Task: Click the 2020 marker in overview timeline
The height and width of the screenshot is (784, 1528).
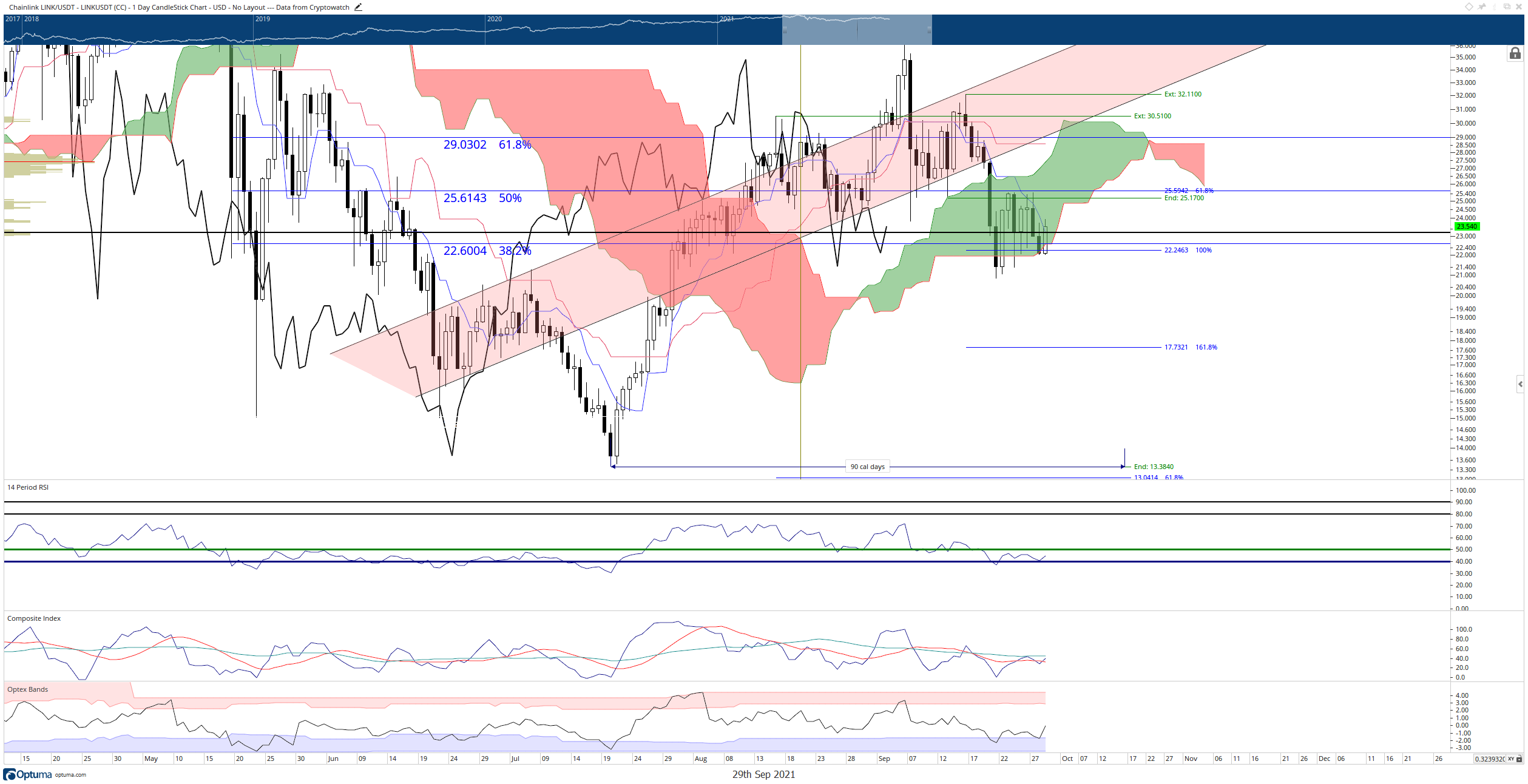Action: [495, 19]
